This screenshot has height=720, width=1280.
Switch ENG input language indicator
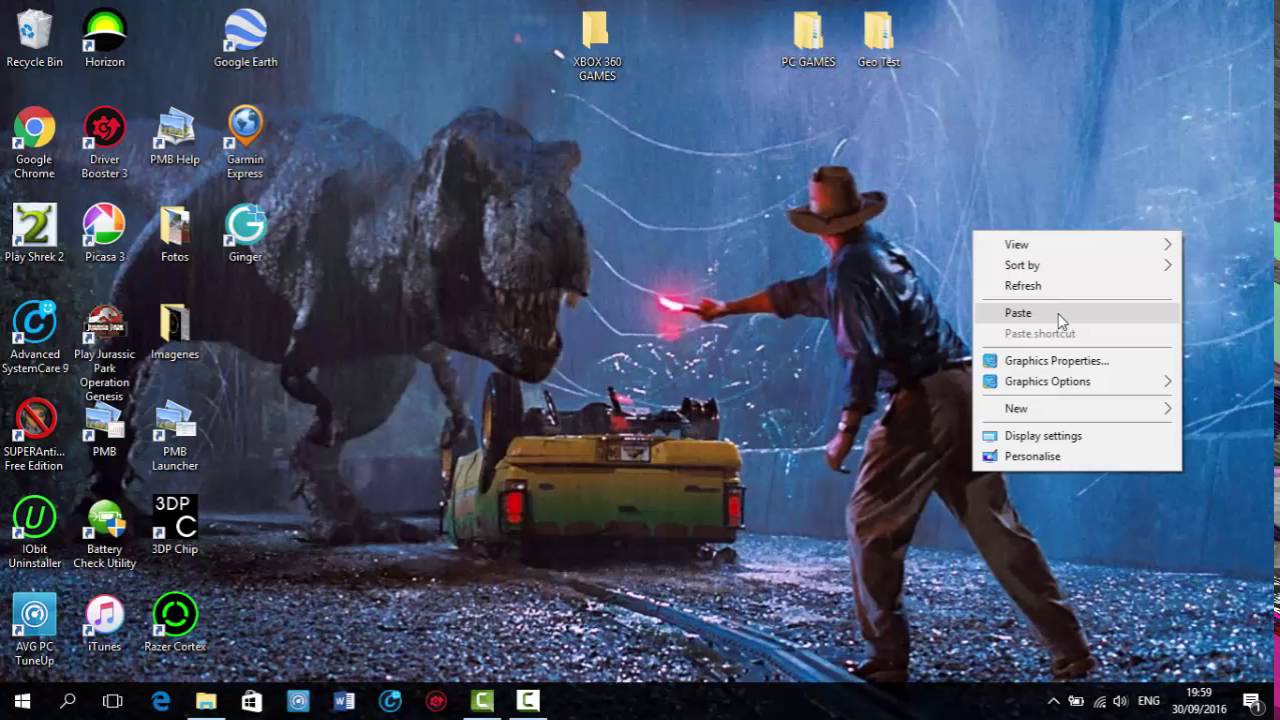coord(1150,701)
